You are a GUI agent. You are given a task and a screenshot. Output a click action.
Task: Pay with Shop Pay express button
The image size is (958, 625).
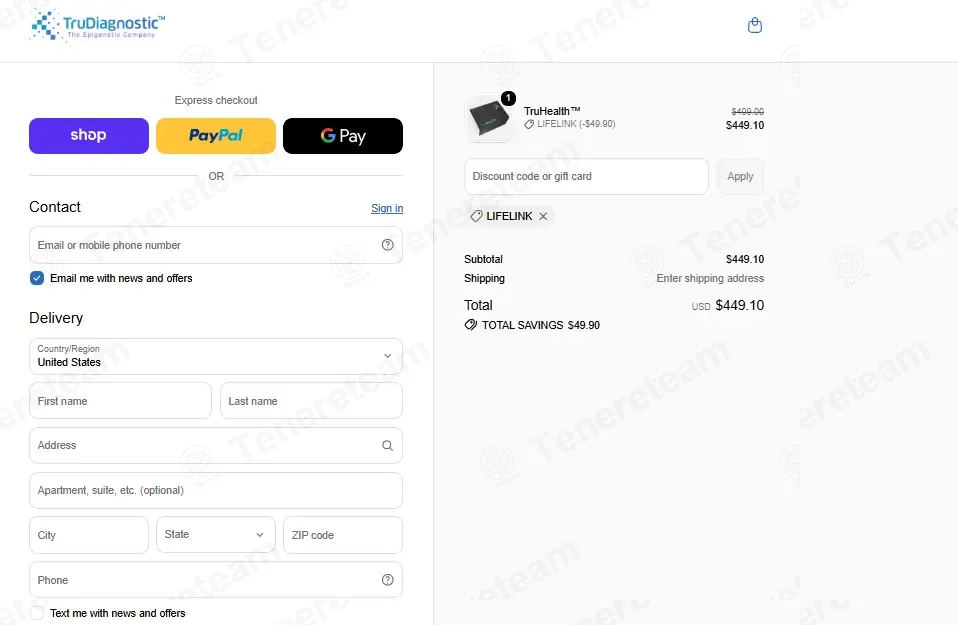click(89, 136)
